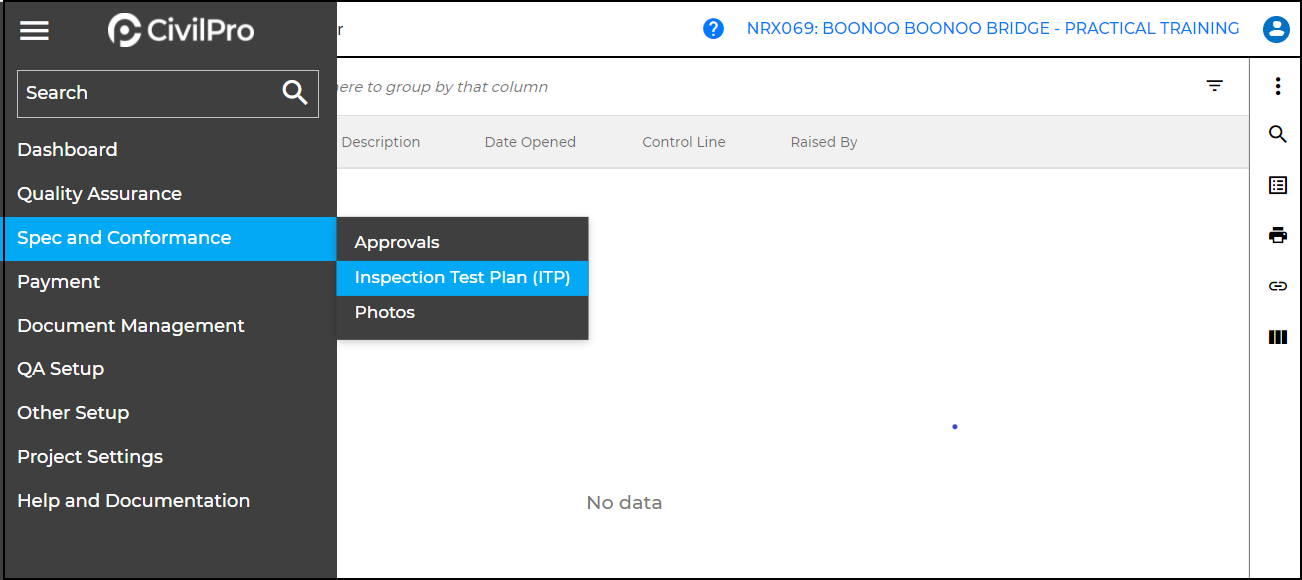Select Approvals from the submenu
This screenshot has width=1302, height=580.
397,243
